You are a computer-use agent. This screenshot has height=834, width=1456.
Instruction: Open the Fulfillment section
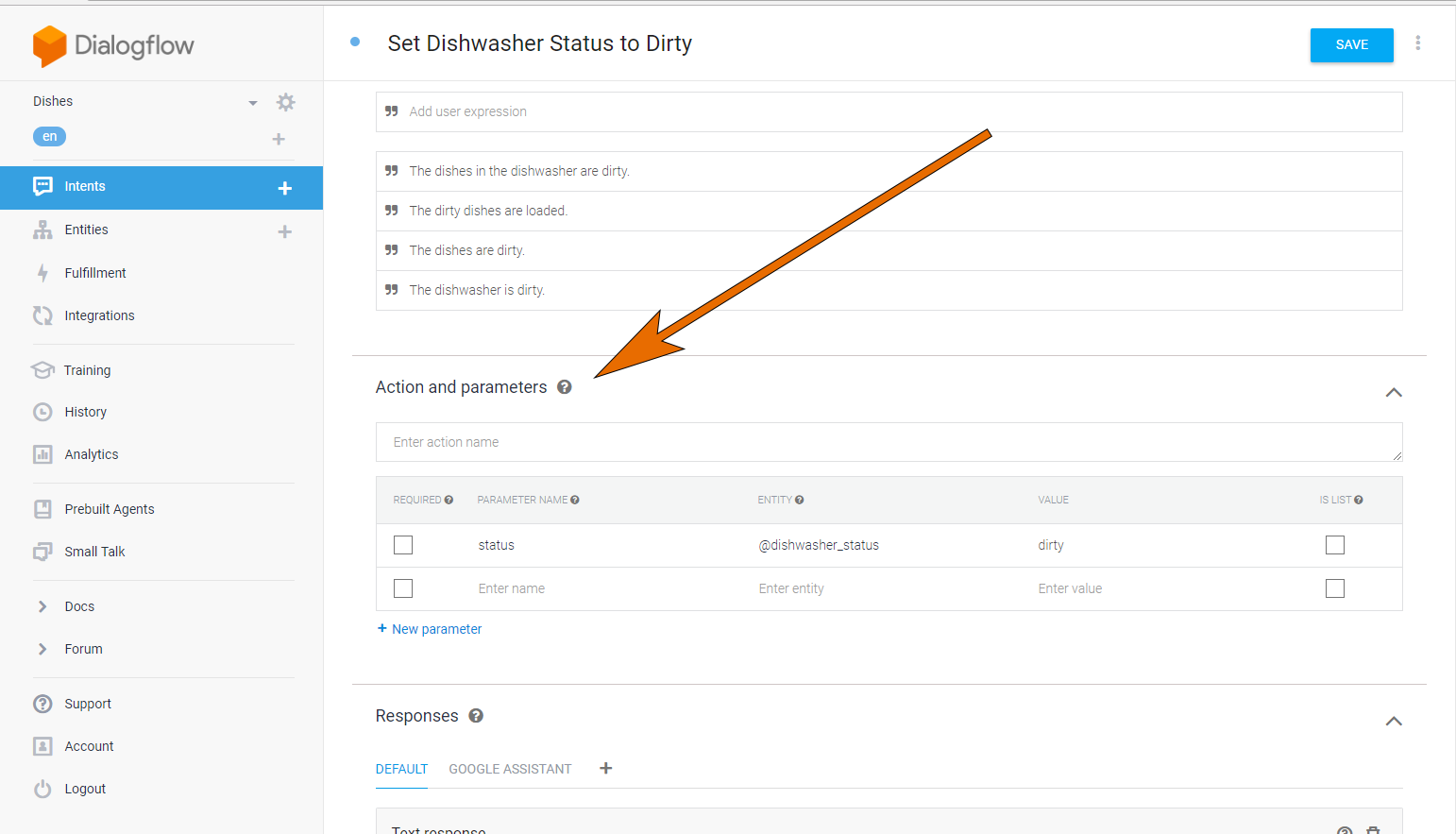click(94, 273)
